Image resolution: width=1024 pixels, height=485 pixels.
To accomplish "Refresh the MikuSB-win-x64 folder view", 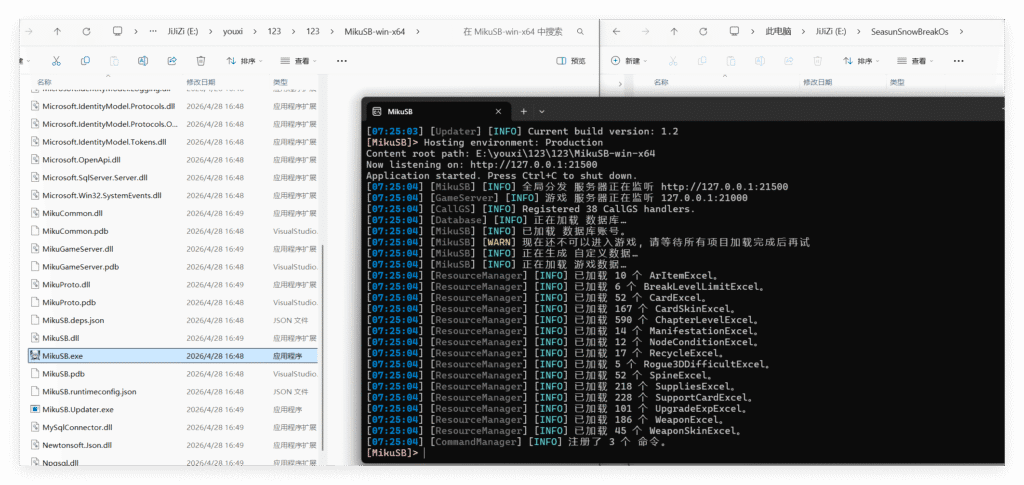I will tap(86, 31).
